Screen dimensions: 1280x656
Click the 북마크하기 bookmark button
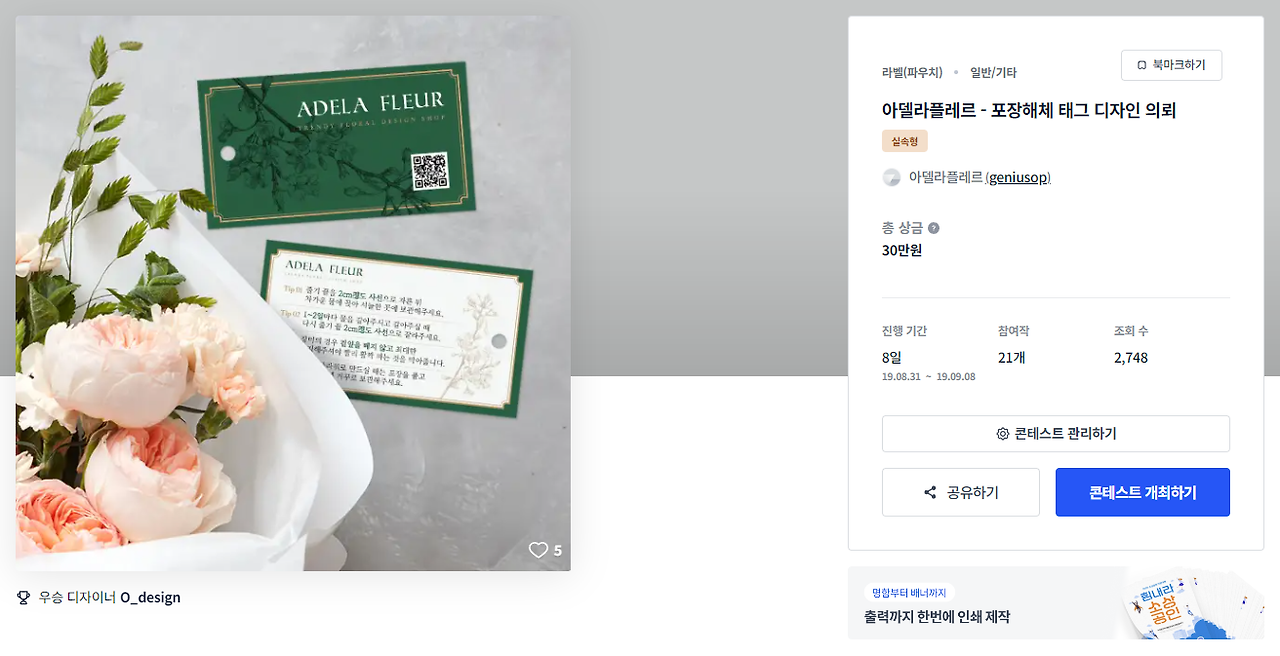tap(1171, 65)
